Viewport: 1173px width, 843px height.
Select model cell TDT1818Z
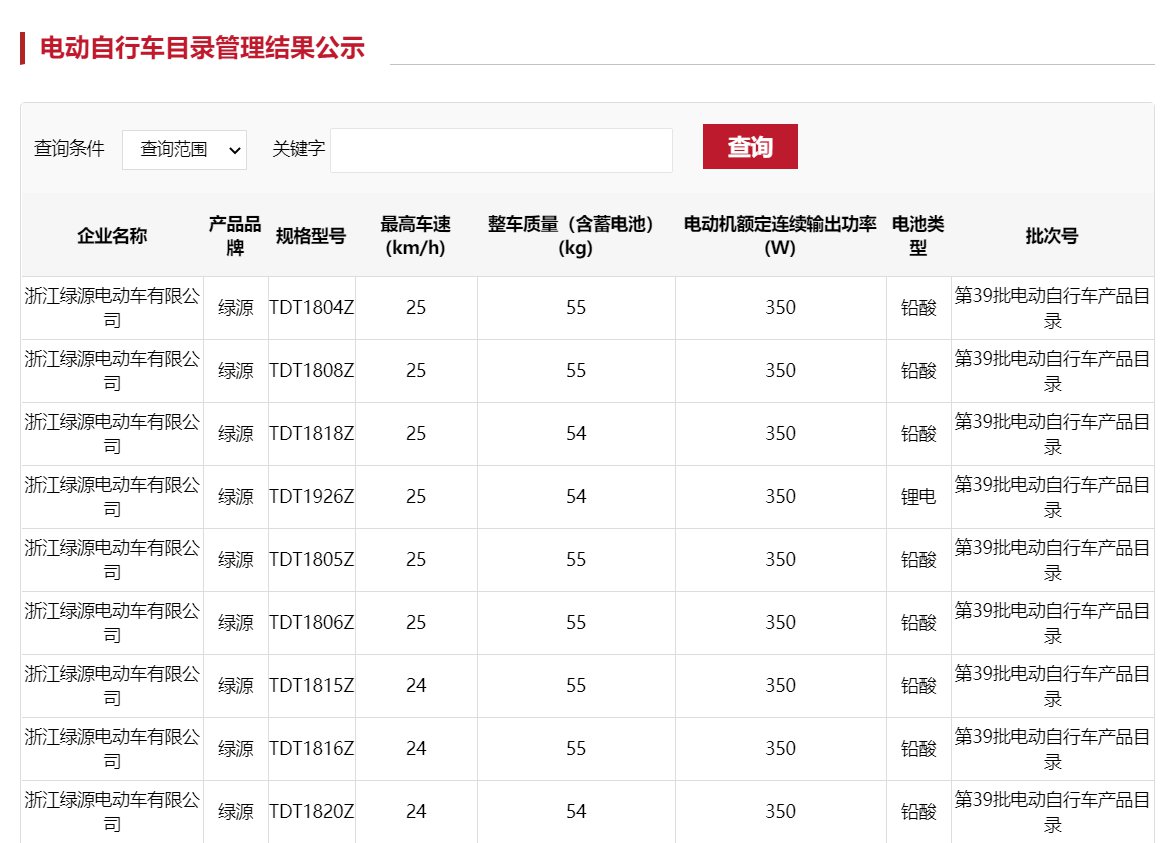[x=311, y=434]
